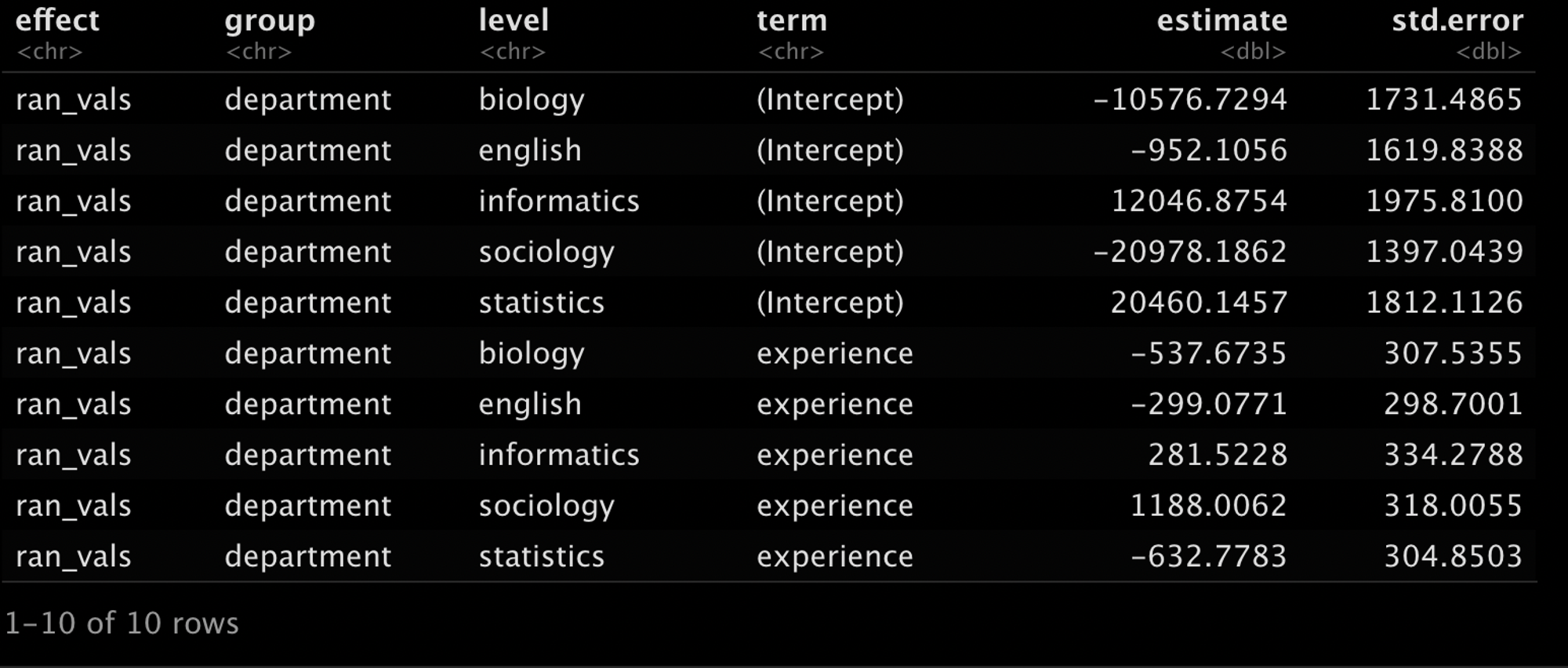
Task: Select the statistics experience estimate -632.7783
Action: [x=1209, y=557]
